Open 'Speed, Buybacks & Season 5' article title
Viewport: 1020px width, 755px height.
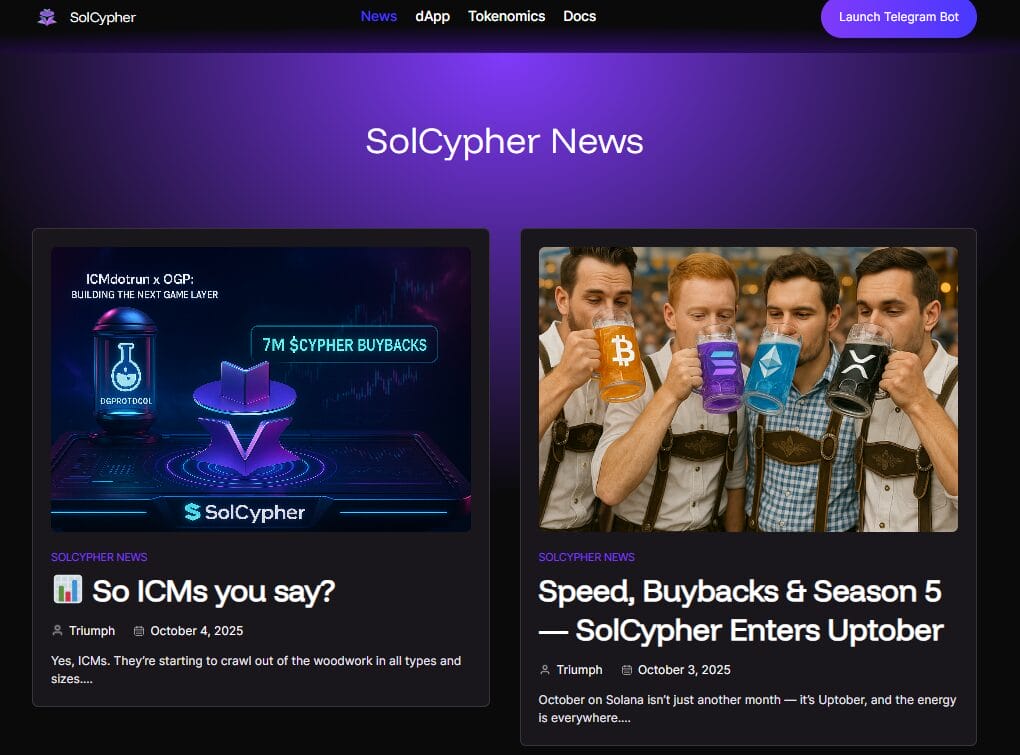[741, 611]
